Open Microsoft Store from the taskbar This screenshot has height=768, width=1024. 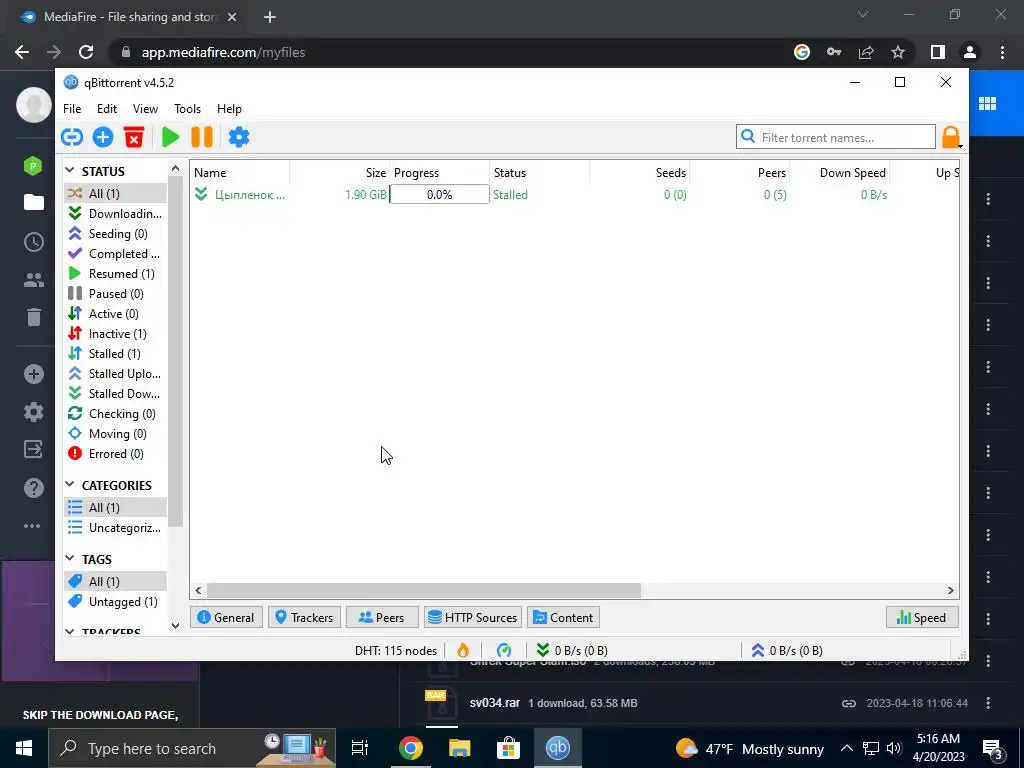click(508, 748)
